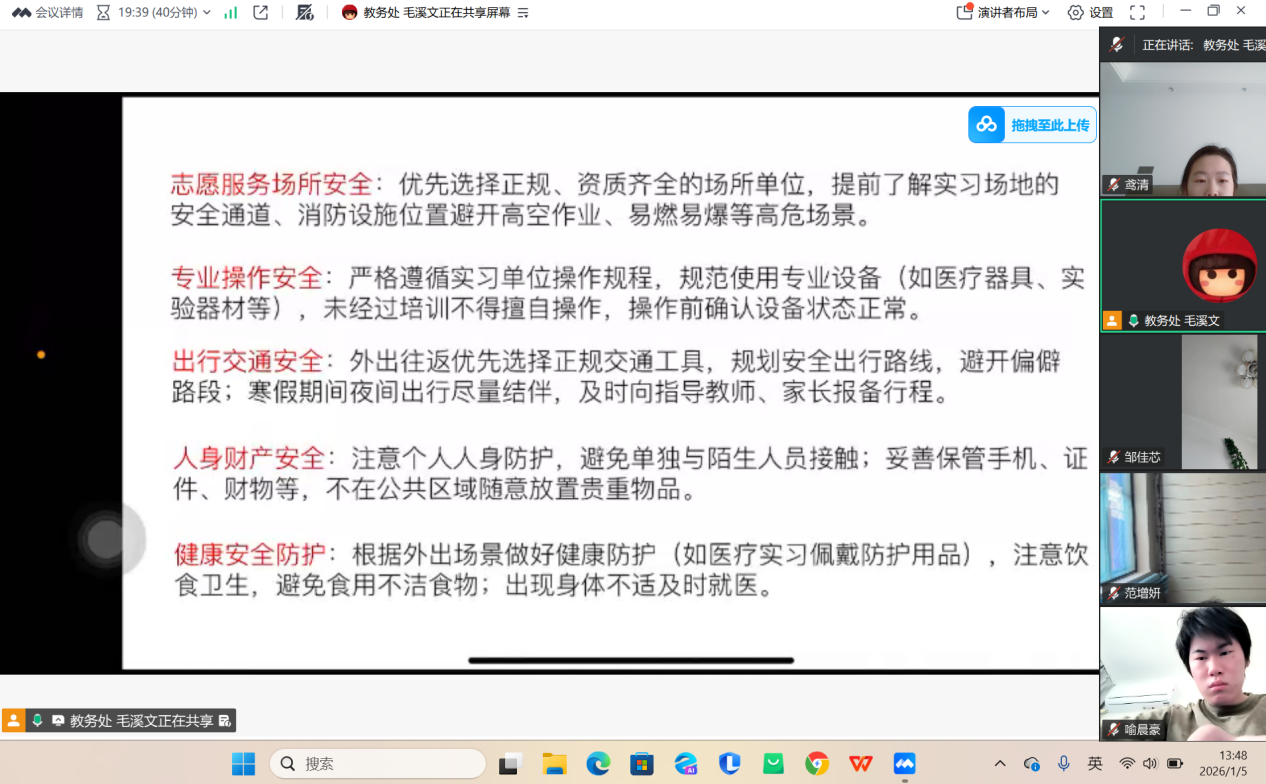The width and height of the screenshot is (1266, 784).
Task: Click the watermark icon in top bar
Action: 305,13
